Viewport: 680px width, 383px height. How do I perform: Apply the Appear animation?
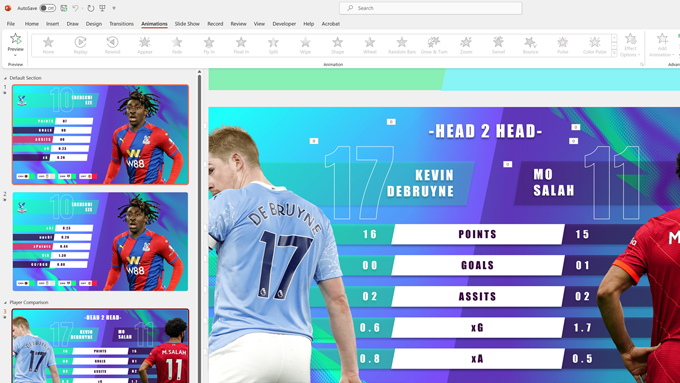pos(144,45)
